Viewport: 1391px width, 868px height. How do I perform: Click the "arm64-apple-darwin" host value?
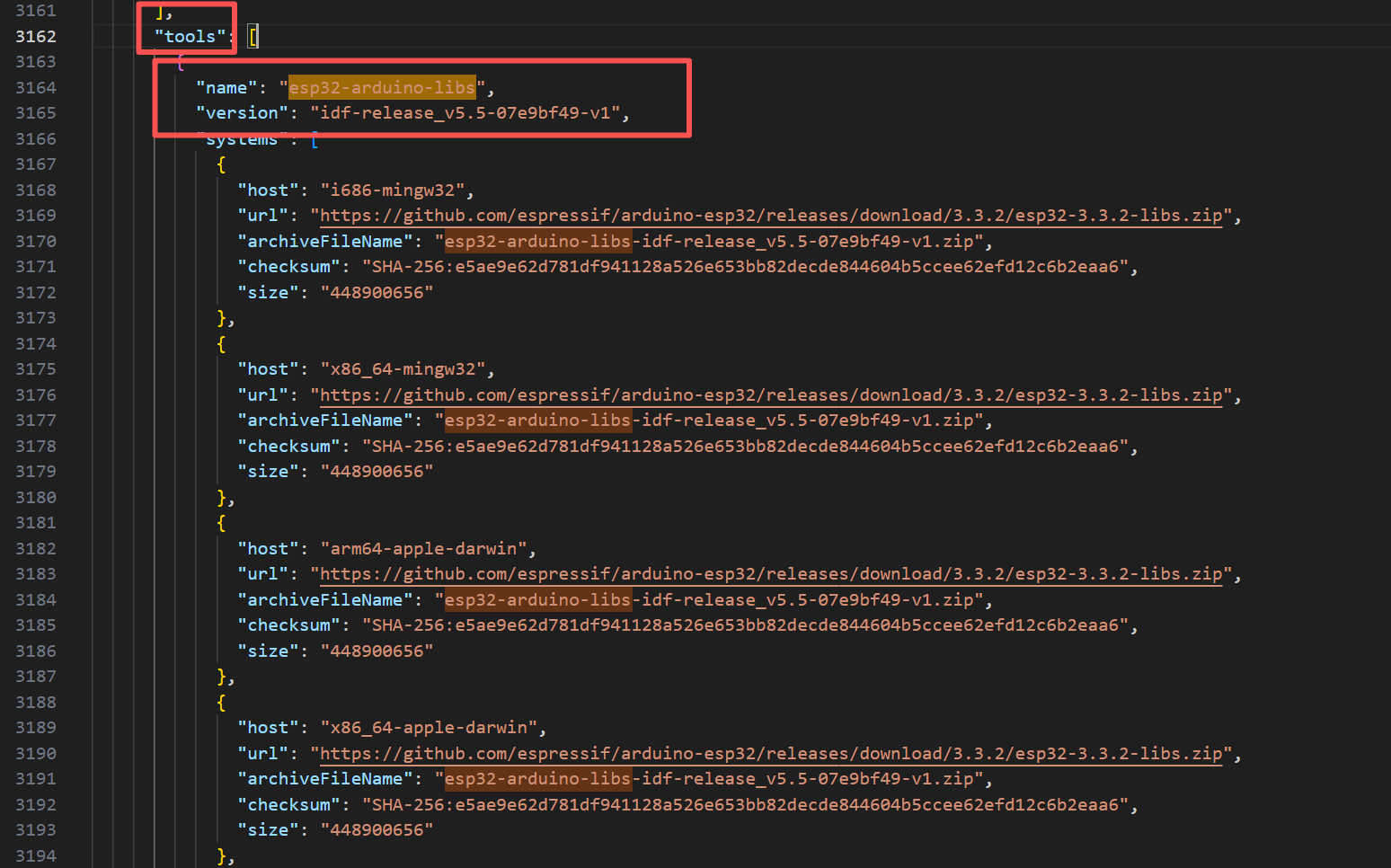tap(423, 549)
